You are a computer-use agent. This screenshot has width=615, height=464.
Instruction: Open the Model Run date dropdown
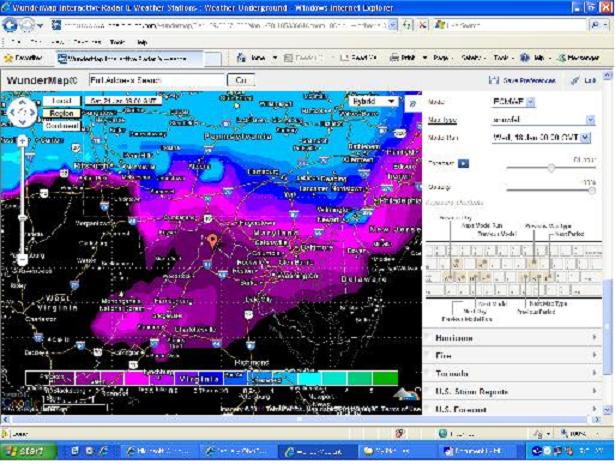[585, 137]
